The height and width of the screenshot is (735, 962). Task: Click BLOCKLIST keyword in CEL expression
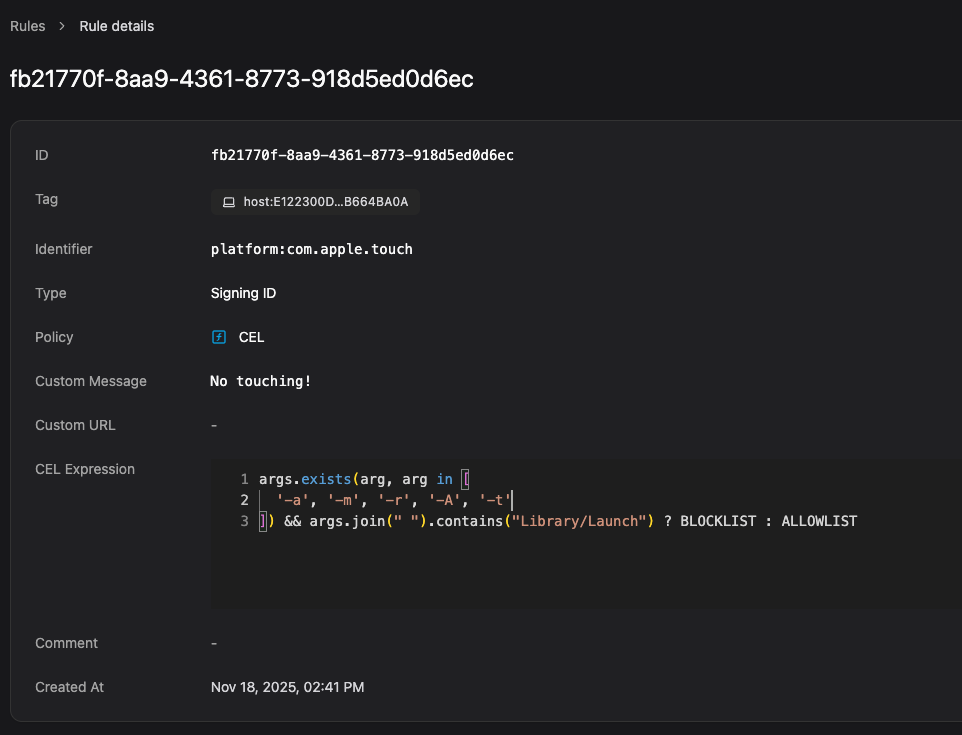point(717,521)
